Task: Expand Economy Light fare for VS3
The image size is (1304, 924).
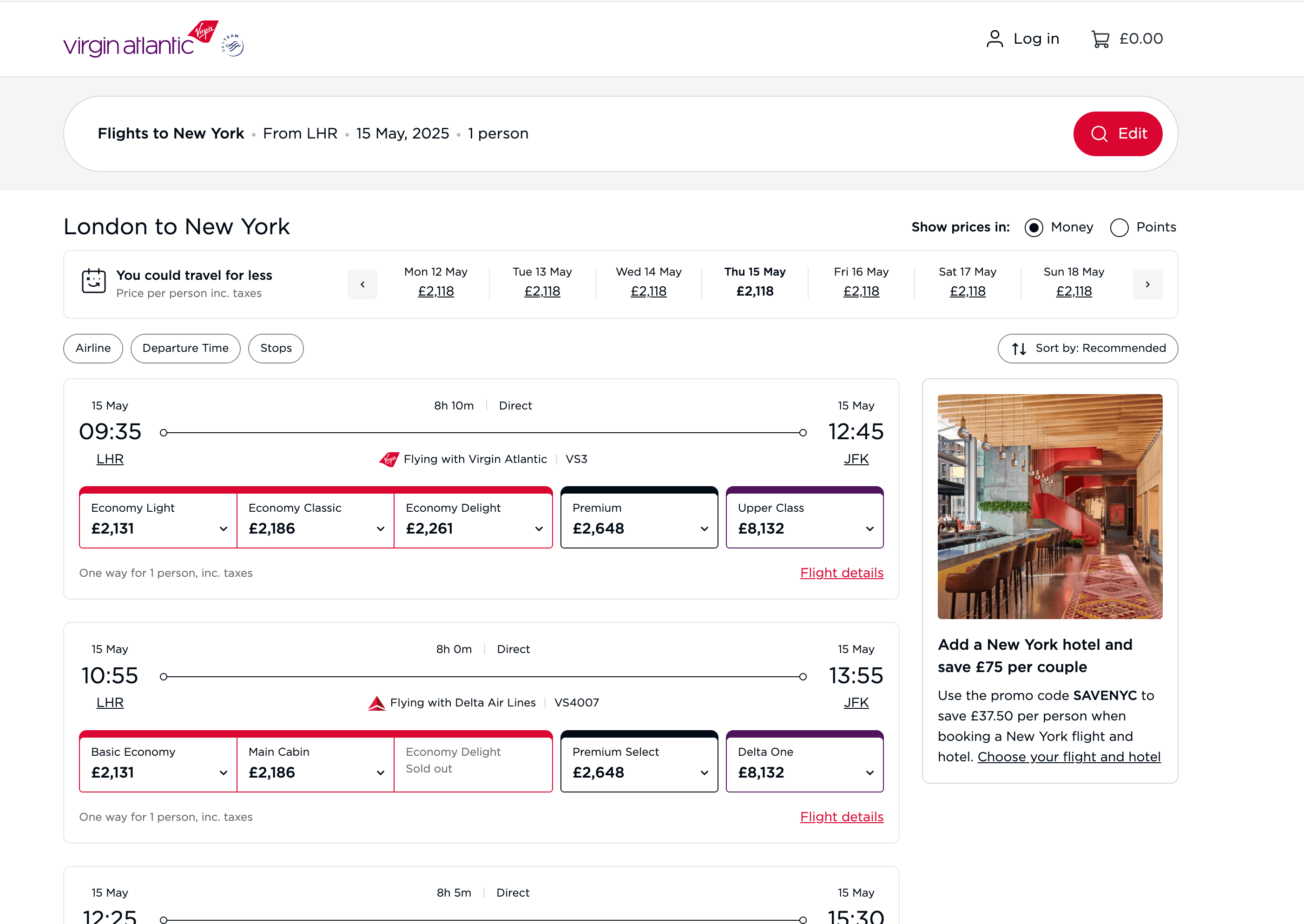Action: click(x=158, y=520)
